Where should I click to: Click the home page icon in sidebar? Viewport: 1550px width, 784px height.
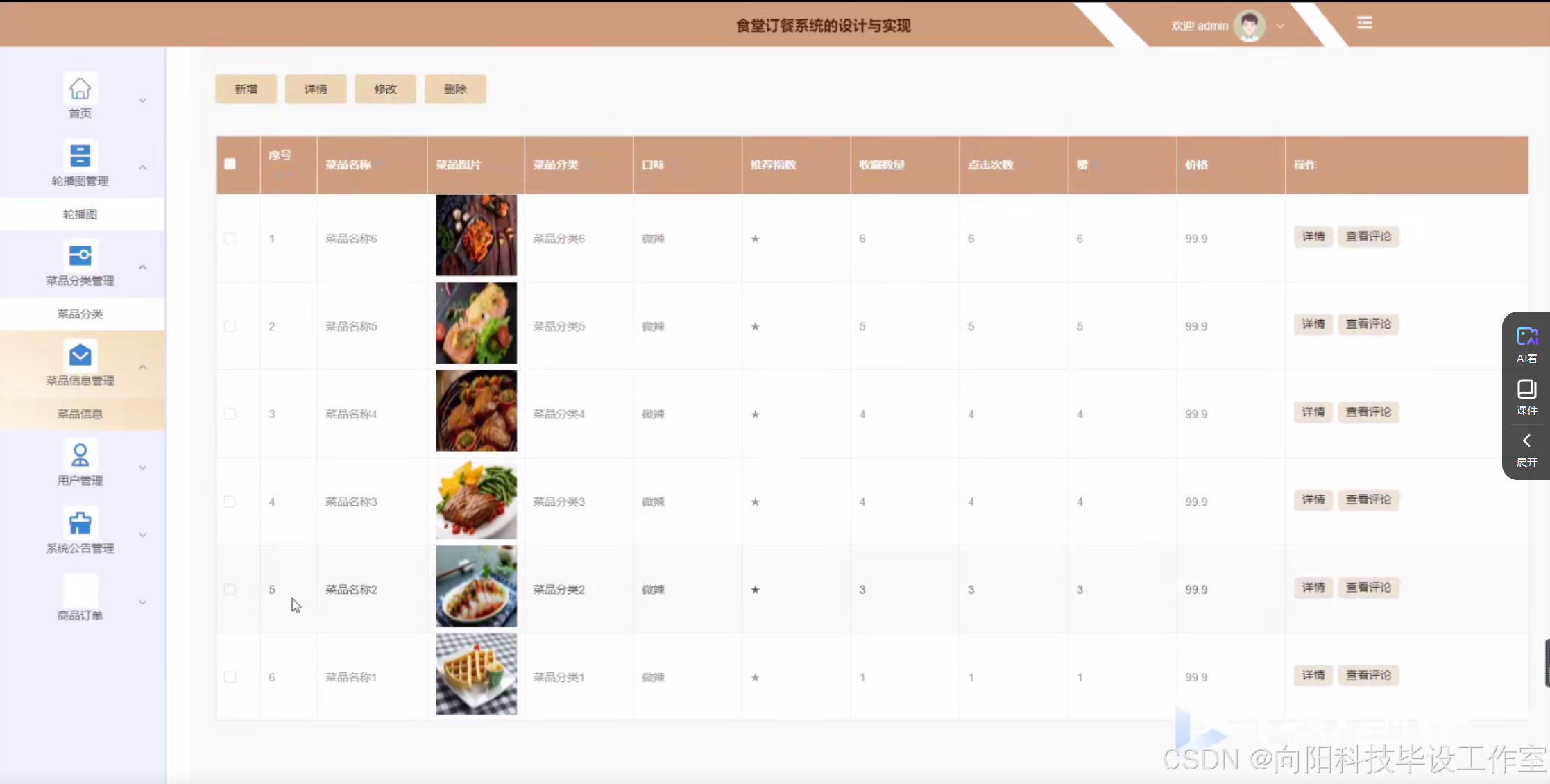80,89
